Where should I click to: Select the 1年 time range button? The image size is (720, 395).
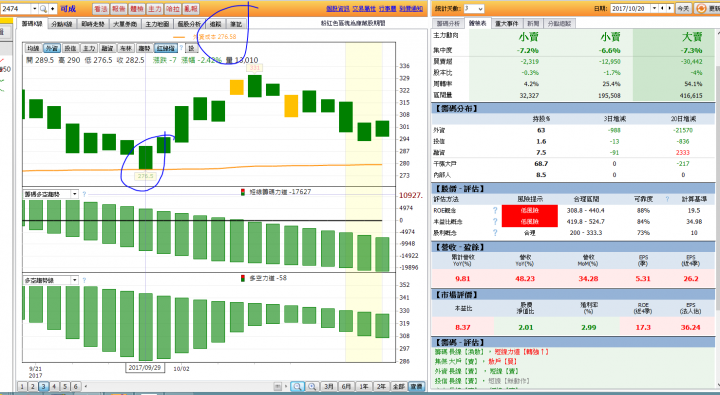click(364, 387)
